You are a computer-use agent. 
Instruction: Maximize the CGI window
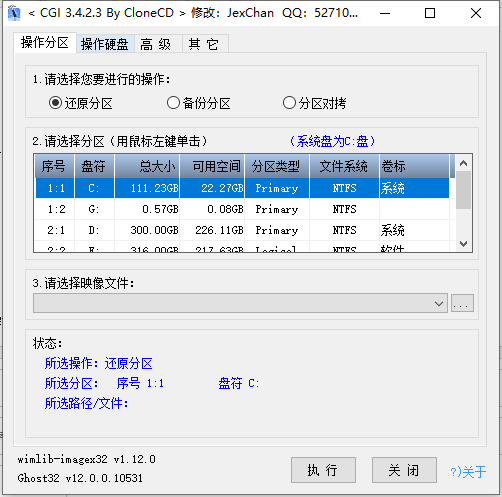(430, 13)
